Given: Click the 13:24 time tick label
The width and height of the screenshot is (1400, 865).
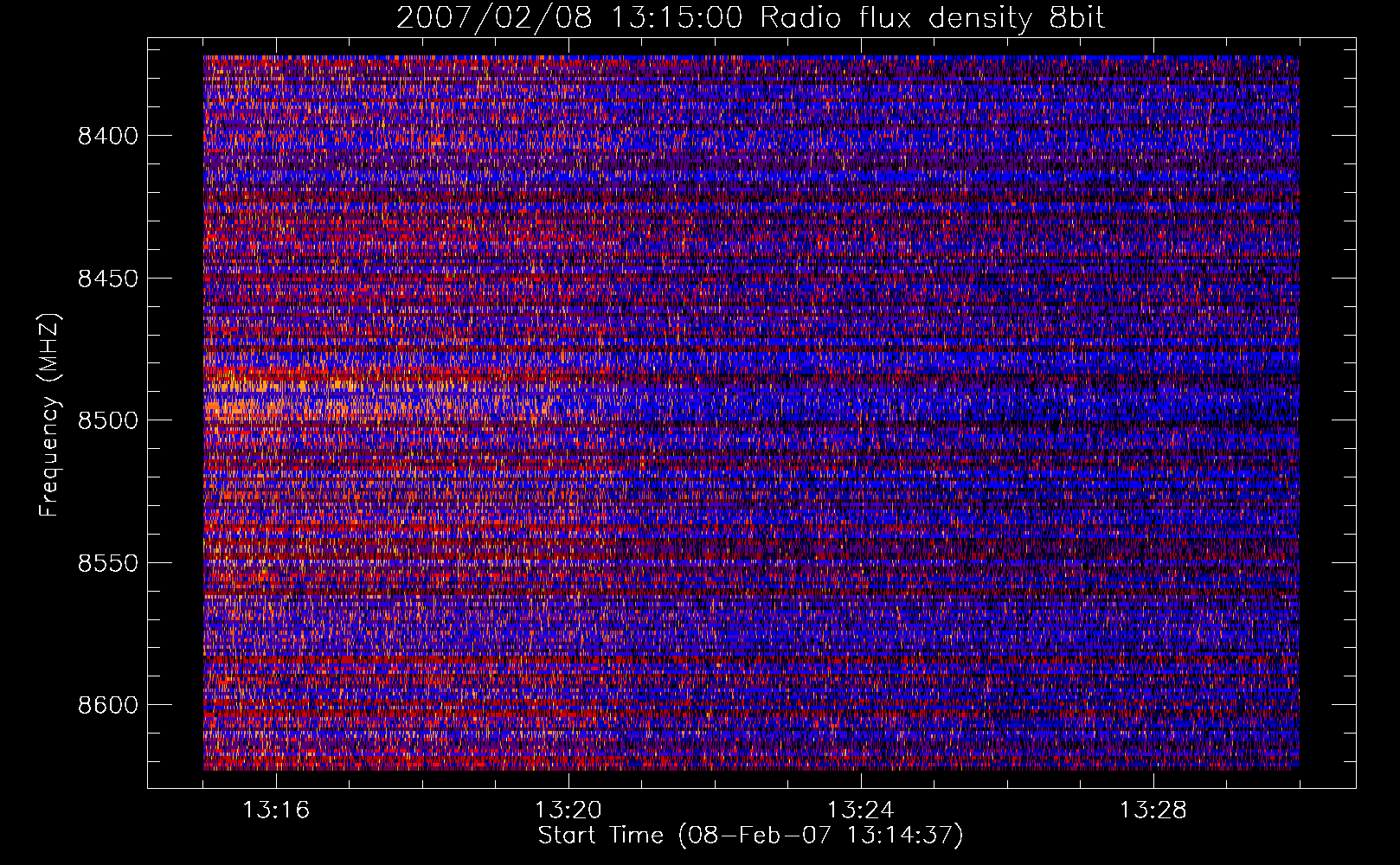Looking at the screenshot, I should (x=861, y=811).
